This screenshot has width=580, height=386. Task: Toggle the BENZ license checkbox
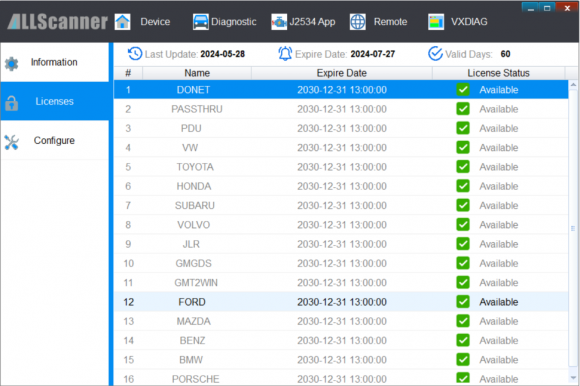coord(463,340)
